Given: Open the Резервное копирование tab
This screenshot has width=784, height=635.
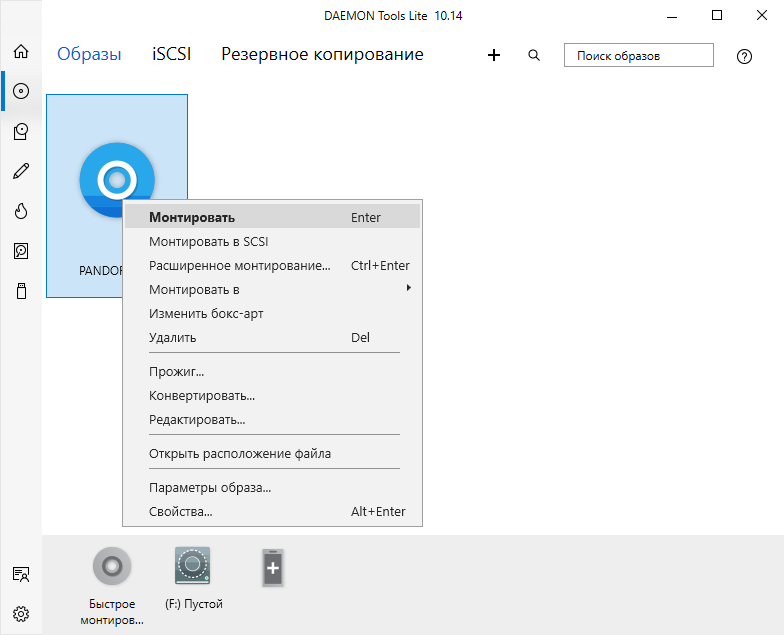Looking at the screenshot, I should point(322,54).
